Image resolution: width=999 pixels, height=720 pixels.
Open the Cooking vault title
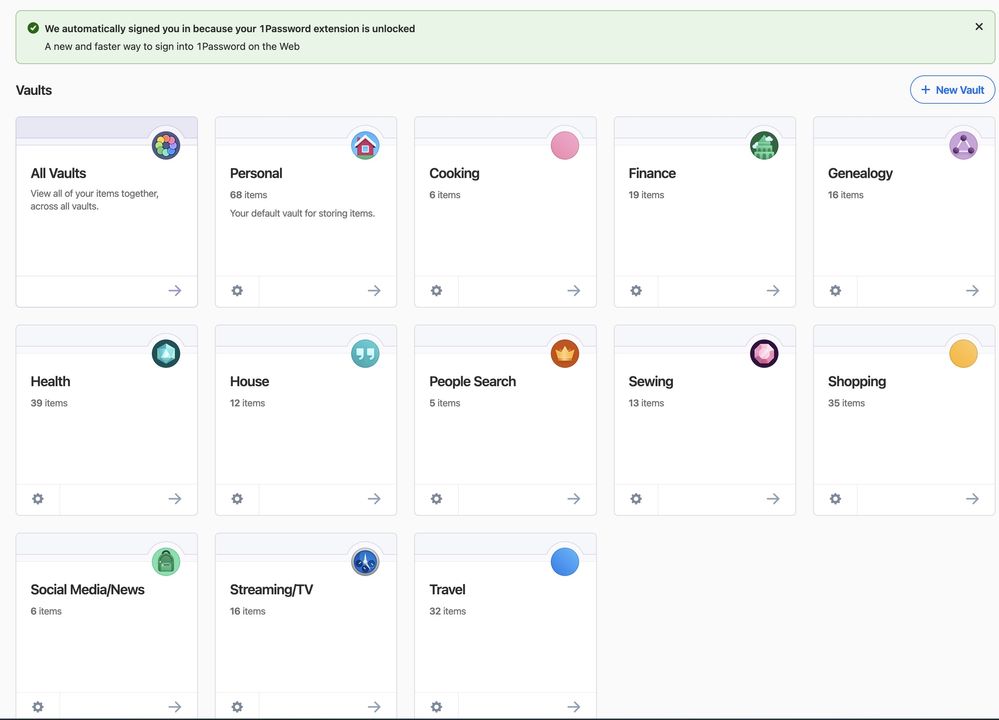click(454, 173)
